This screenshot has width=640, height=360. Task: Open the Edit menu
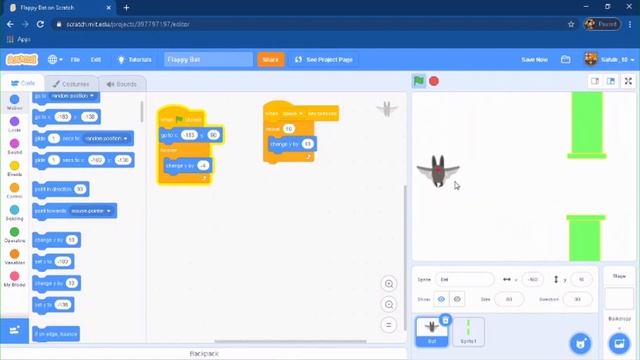tap(96, 60)
